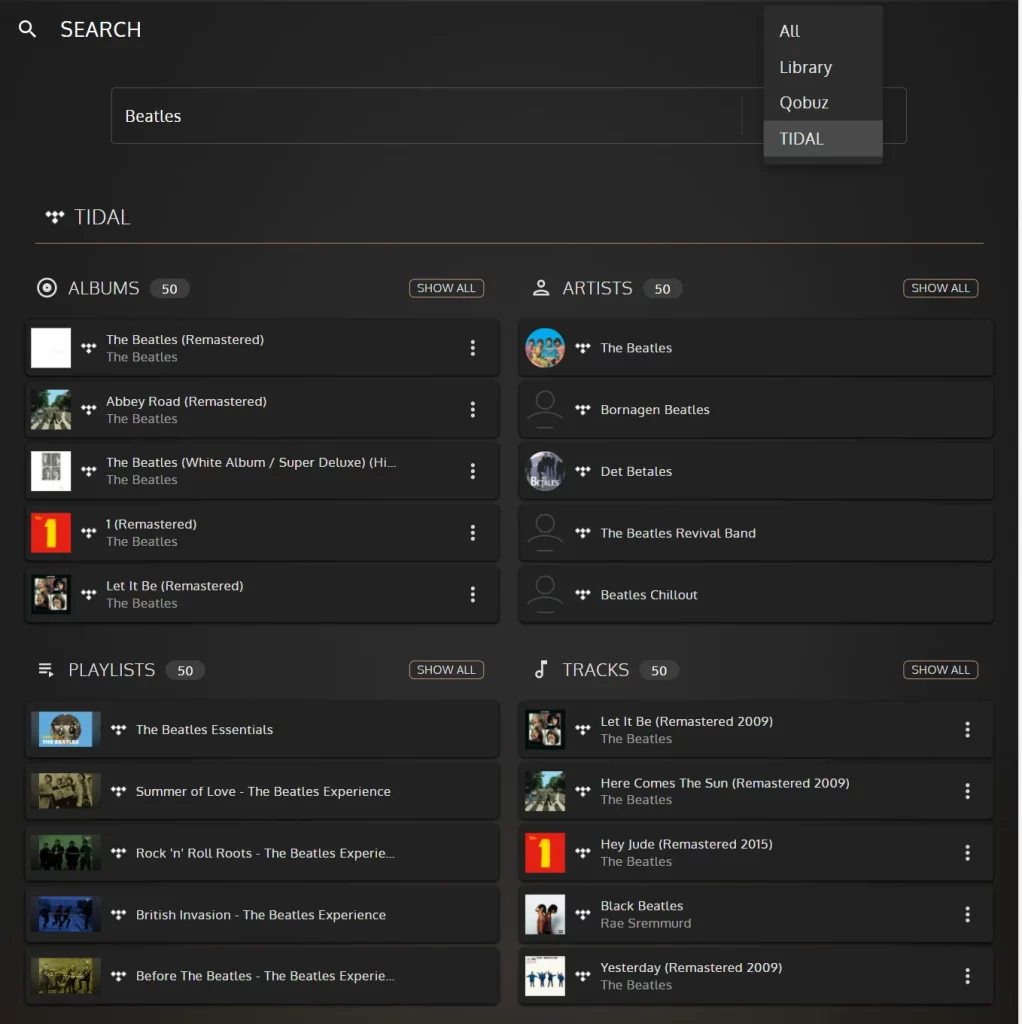Show all playlists results
Screen dimensions: 1022x1024
tap(446, 669)
